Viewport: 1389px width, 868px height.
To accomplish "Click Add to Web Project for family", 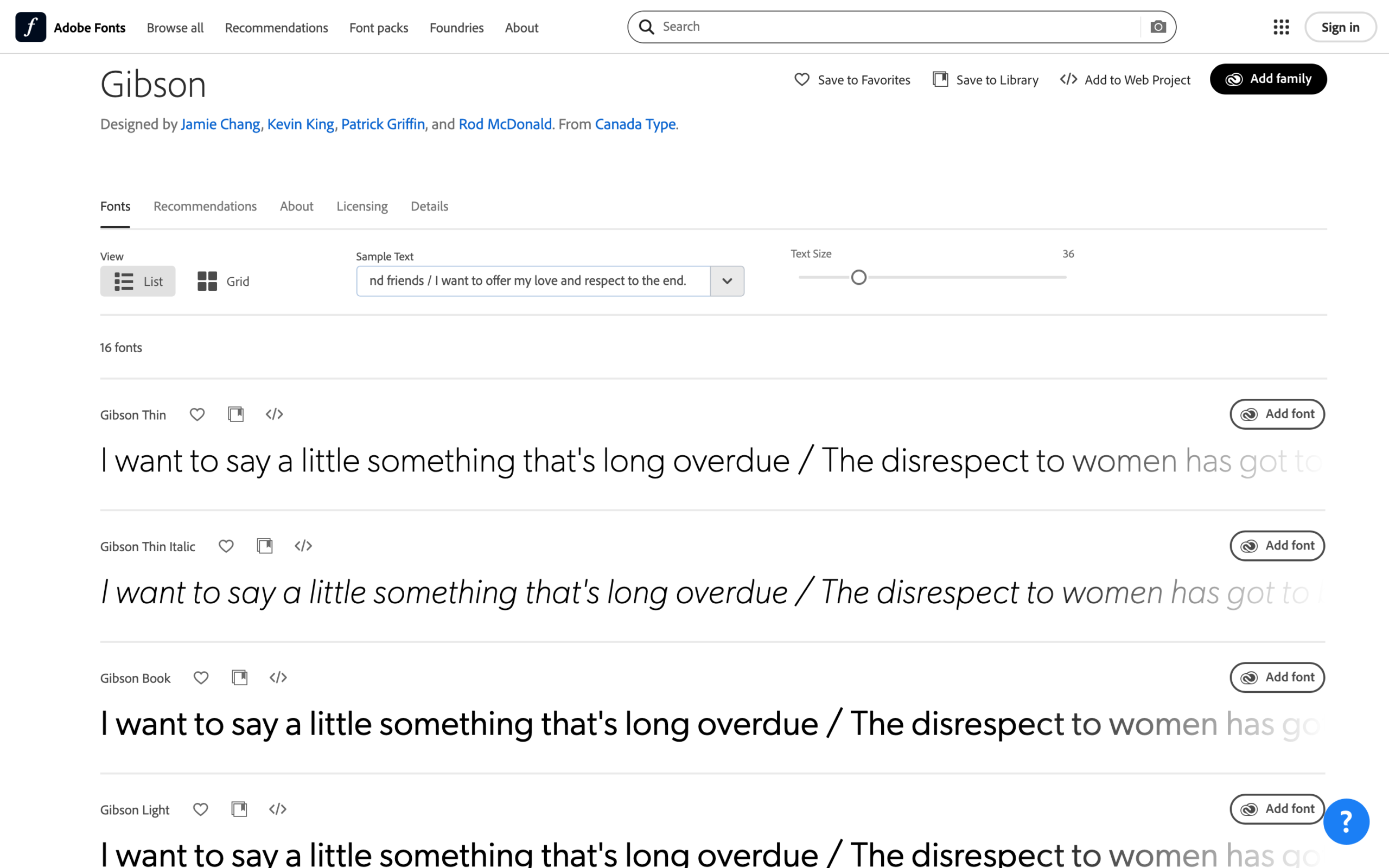I will click(1125, 80).
